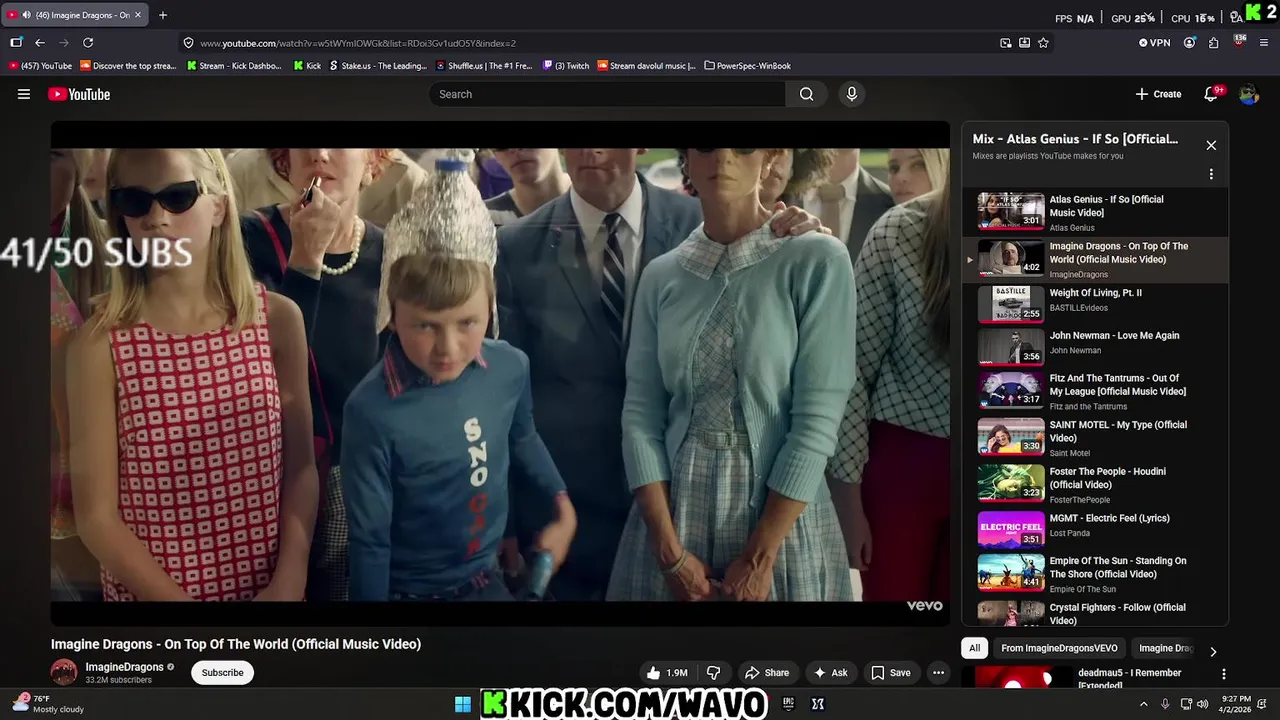1280x720 pixels.
Task: Click the video player to pause
Action: [500, 374]
